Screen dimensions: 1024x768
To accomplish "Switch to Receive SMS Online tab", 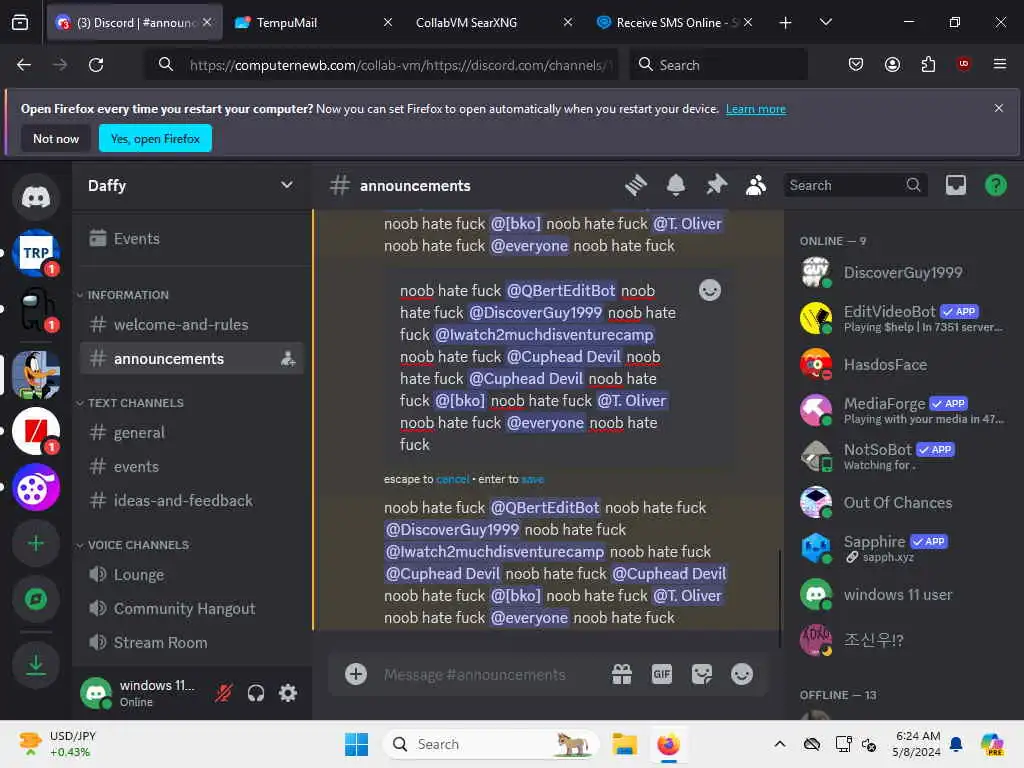I will pos(675,22).
